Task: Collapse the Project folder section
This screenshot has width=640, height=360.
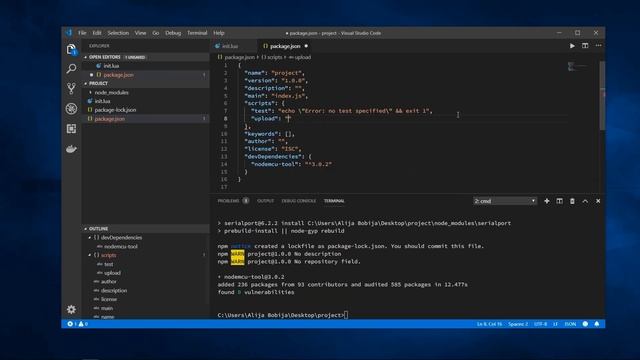Action: coord(86,83)
